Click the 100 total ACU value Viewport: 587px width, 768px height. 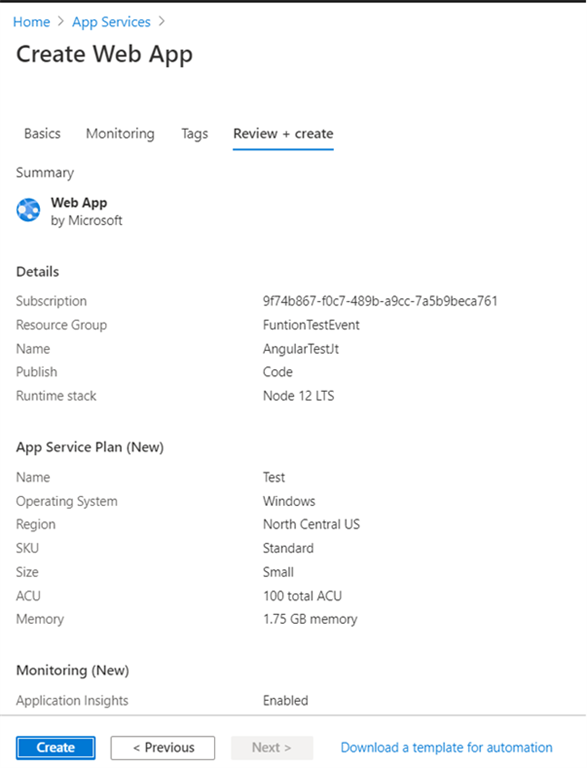click(x=302, y=596)
